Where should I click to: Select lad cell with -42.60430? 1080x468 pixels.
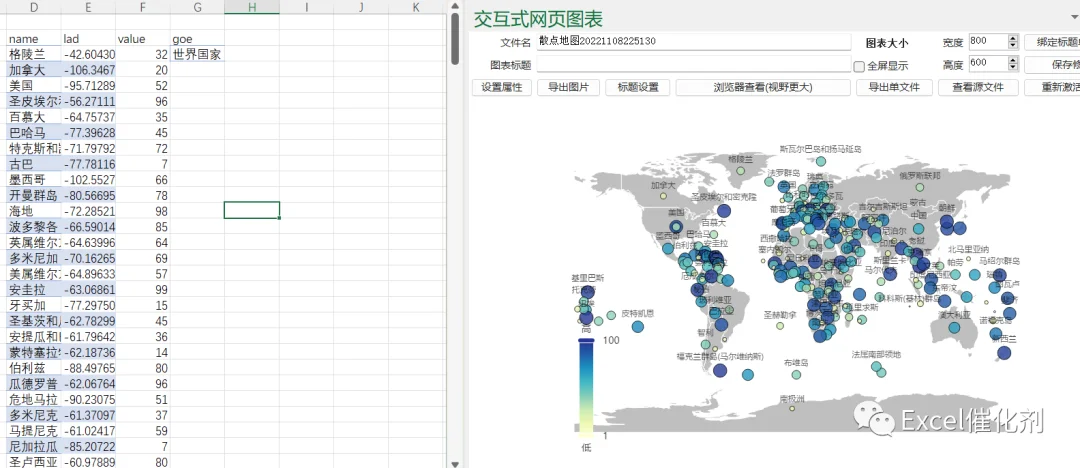point(88,54)
